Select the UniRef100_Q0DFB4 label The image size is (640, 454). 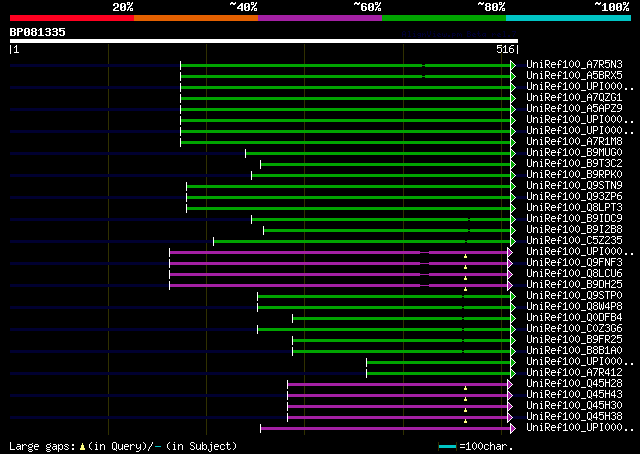tap(574, 318)
